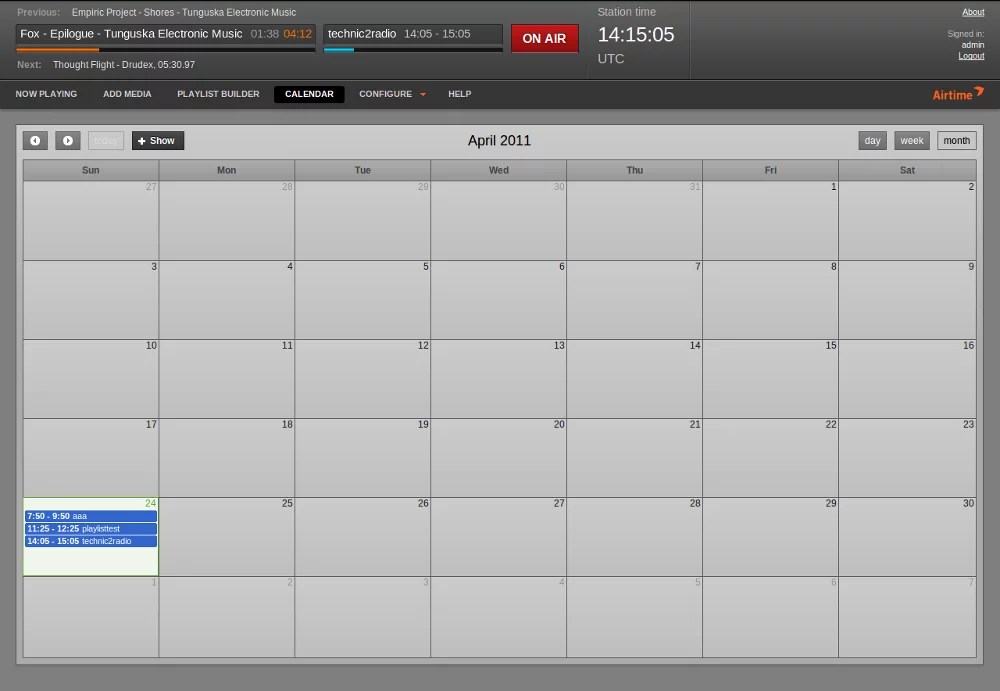Switch calendar to day view
The height and width of the screenshot is (691, 1000).
click(x=872, y=141)
